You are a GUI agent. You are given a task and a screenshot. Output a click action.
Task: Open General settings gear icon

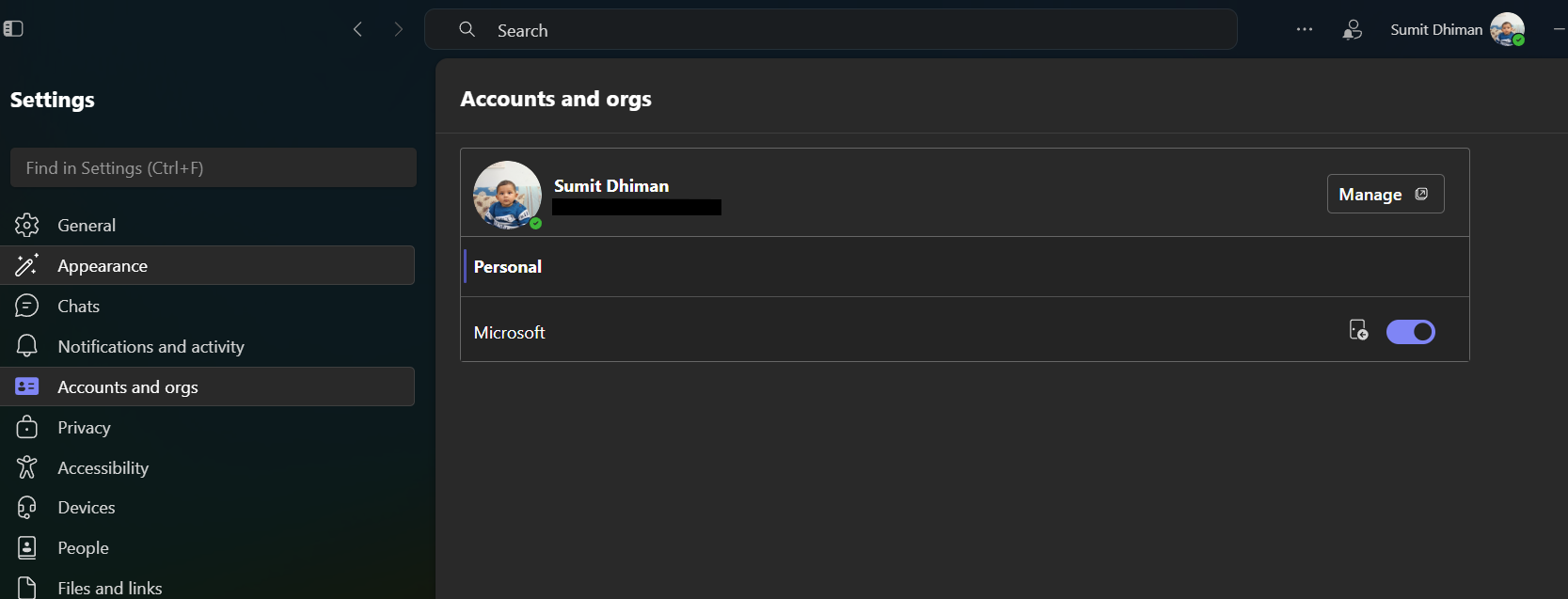[26, 225]
